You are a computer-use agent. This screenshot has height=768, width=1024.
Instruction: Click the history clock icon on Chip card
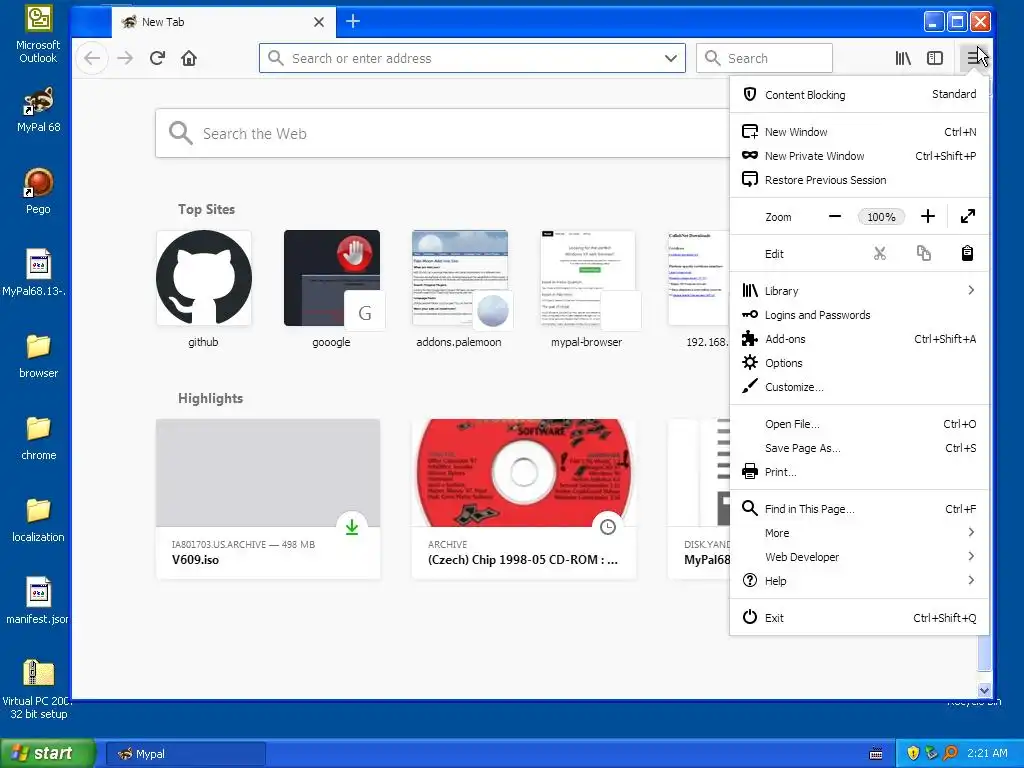point(607,526)
